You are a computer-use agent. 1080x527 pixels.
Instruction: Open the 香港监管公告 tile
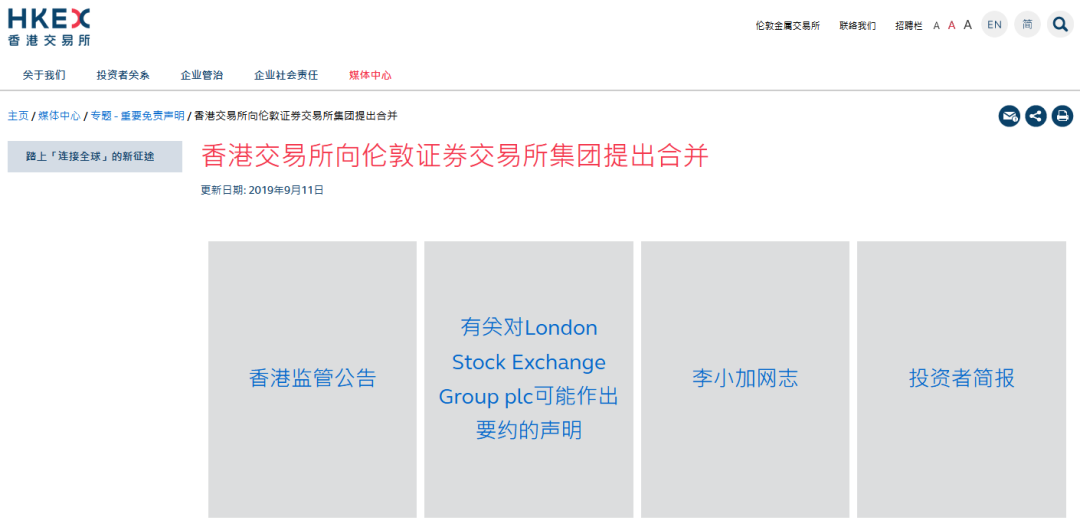click(313, 379)
